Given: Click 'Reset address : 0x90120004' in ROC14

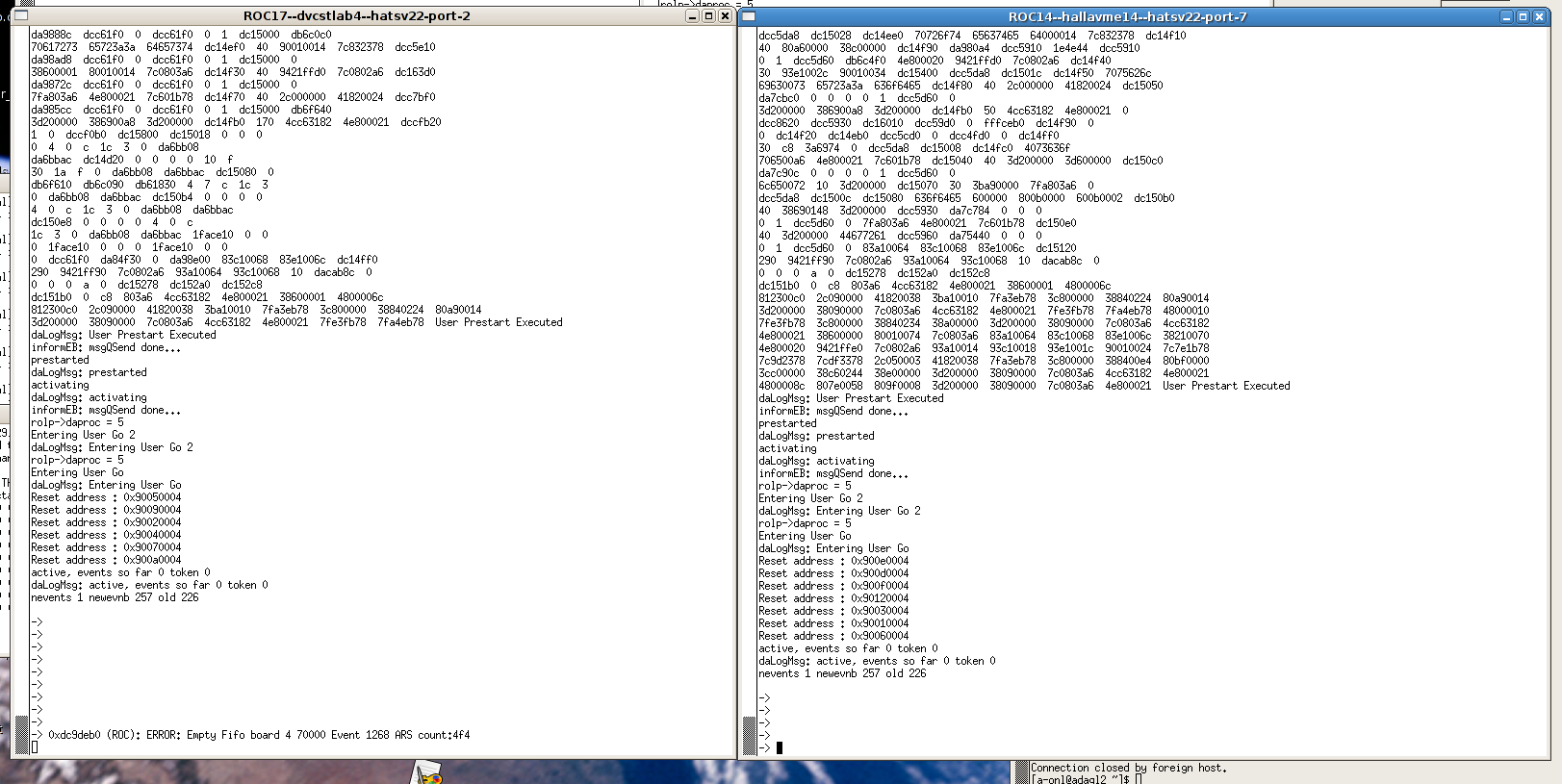Looking at the screenshot, I should tap(833, 598).
